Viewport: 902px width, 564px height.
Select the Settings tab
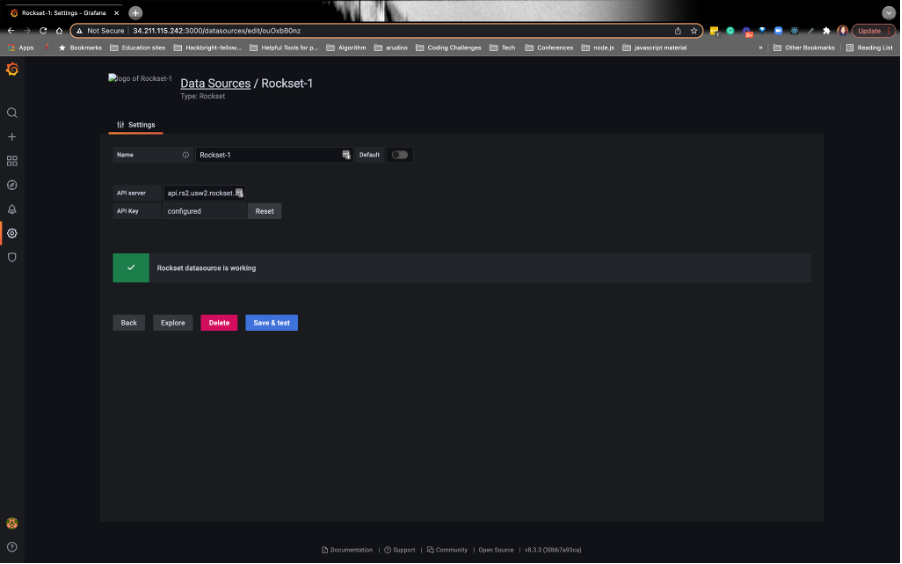click(136, 125)
